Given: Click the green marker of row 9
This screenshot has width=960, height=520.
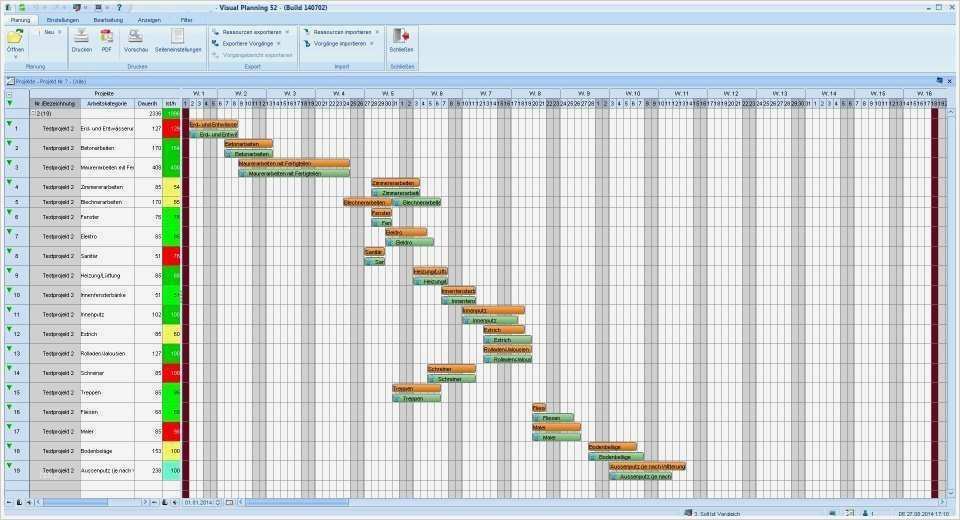Looking at the screenshot, I should [9, 270].
